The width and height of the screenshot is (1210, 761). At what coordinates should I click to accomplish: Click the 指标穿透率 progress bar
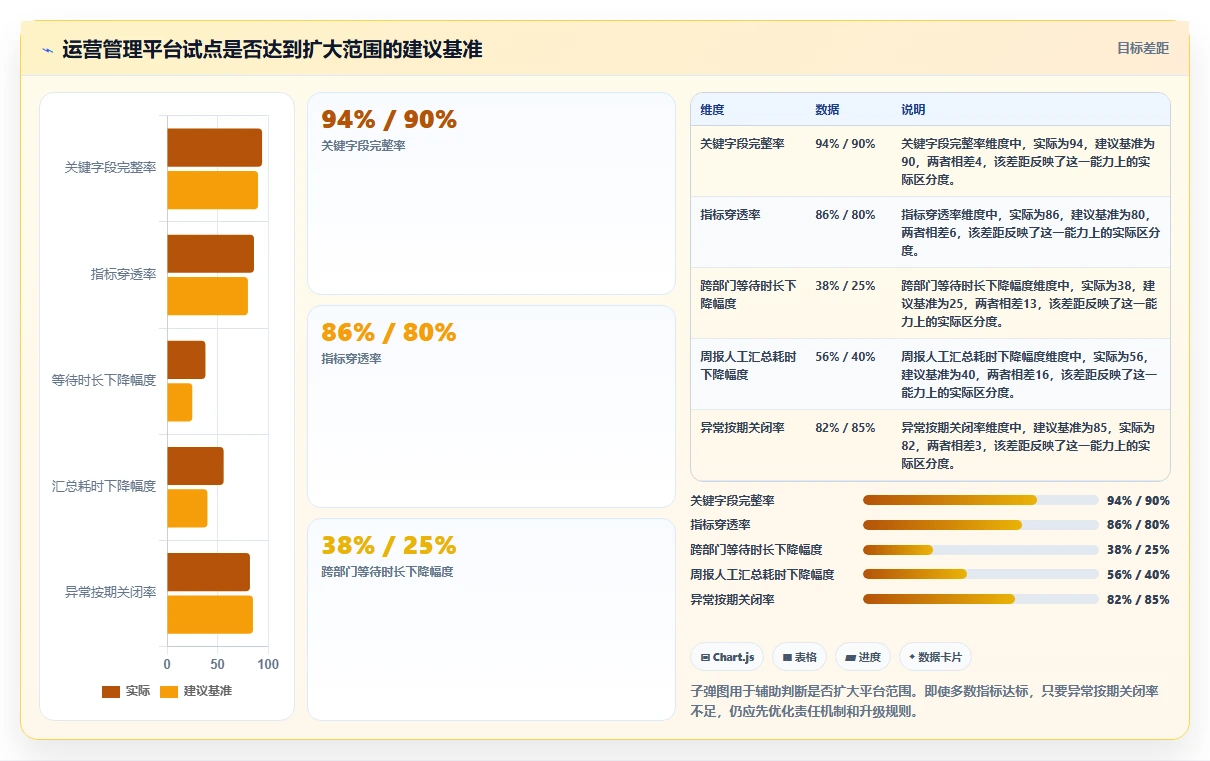click(981, 525)
